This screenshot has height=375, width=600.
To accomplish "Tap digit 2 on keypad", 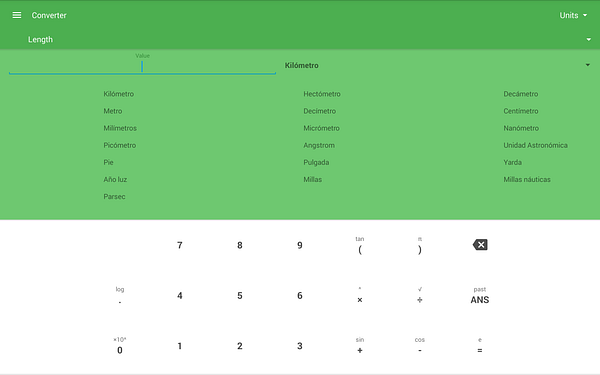I will tap(240, 346).
